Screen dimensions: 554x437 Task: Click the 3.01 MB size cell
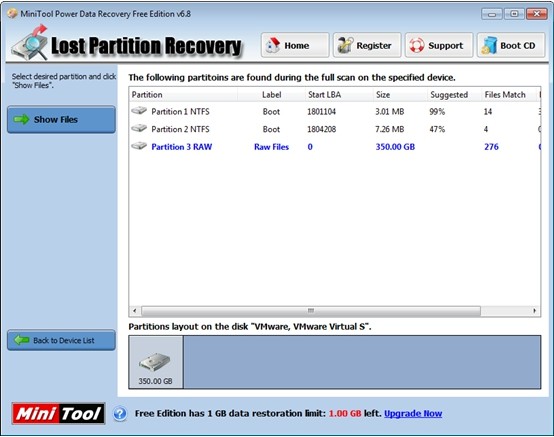(389, 112)
